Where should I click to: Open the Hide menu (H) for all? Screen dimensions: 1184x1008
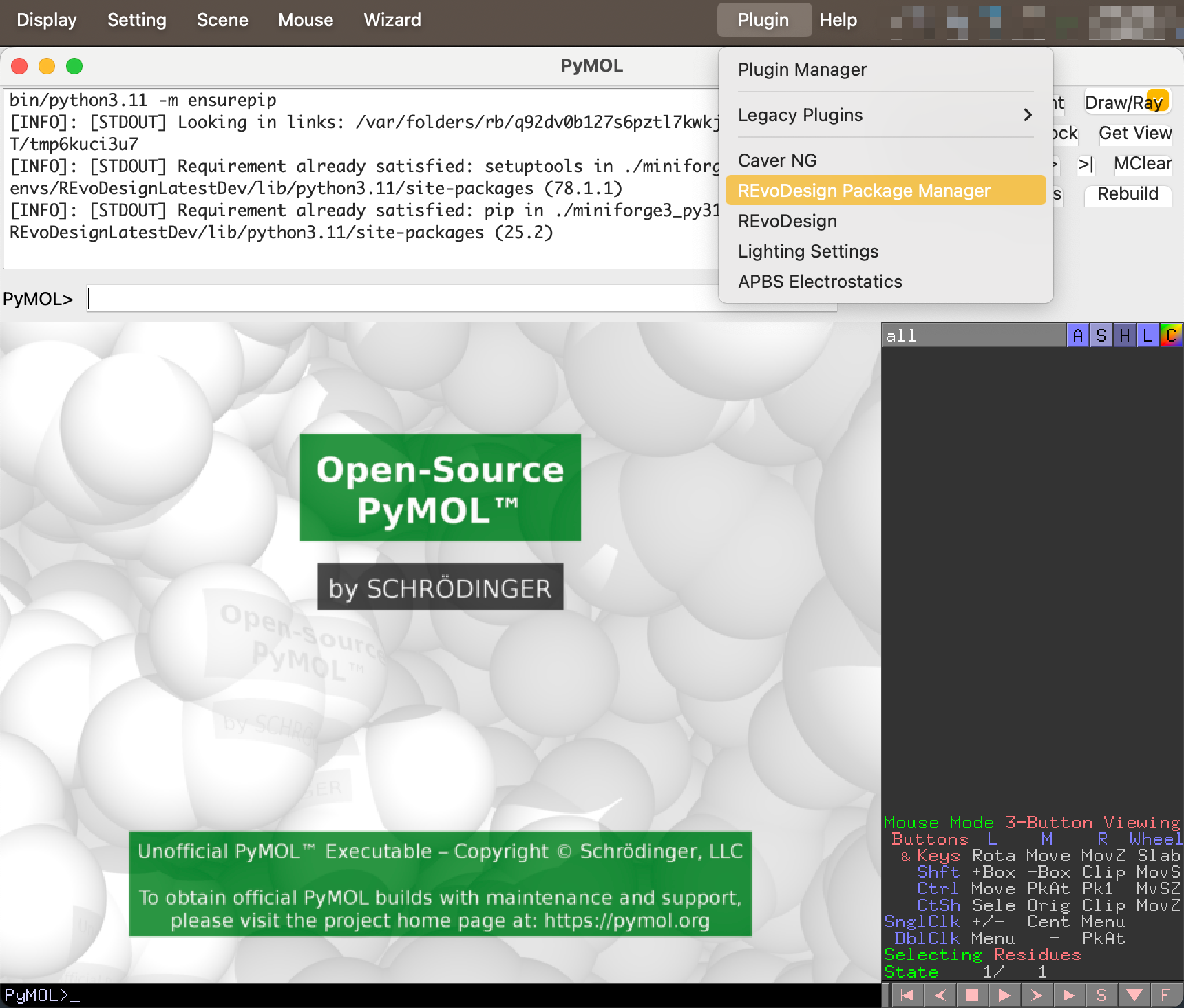pos(1125,335)
